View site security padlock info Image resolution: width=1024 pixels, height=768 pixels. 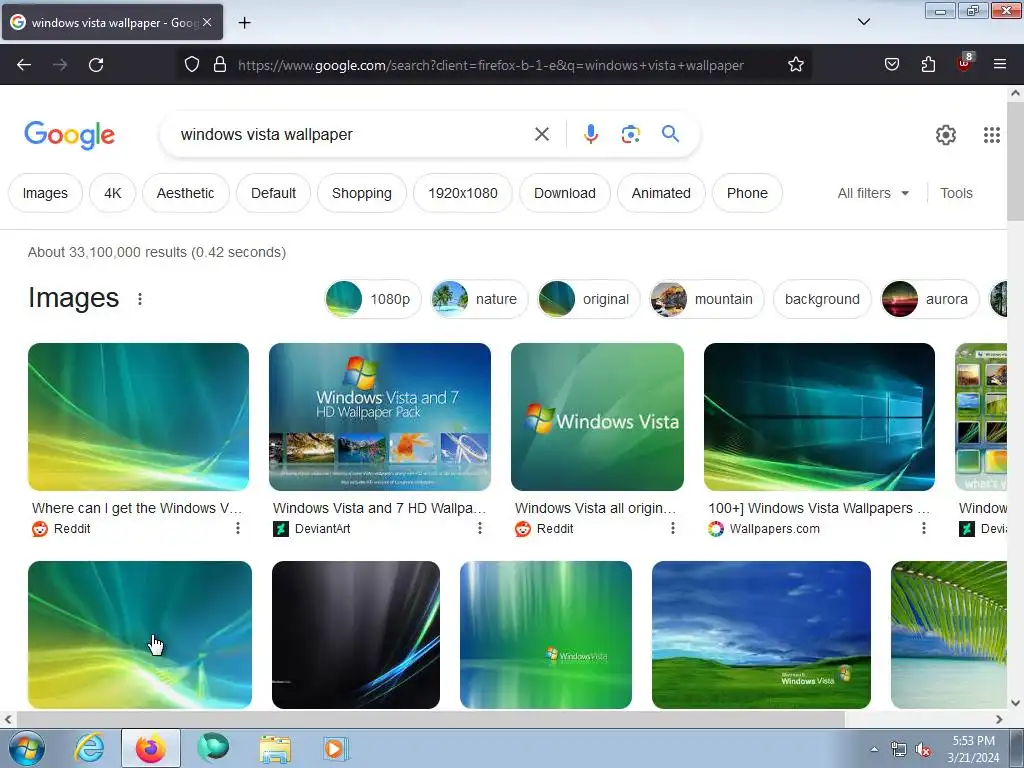coord(220,64)
